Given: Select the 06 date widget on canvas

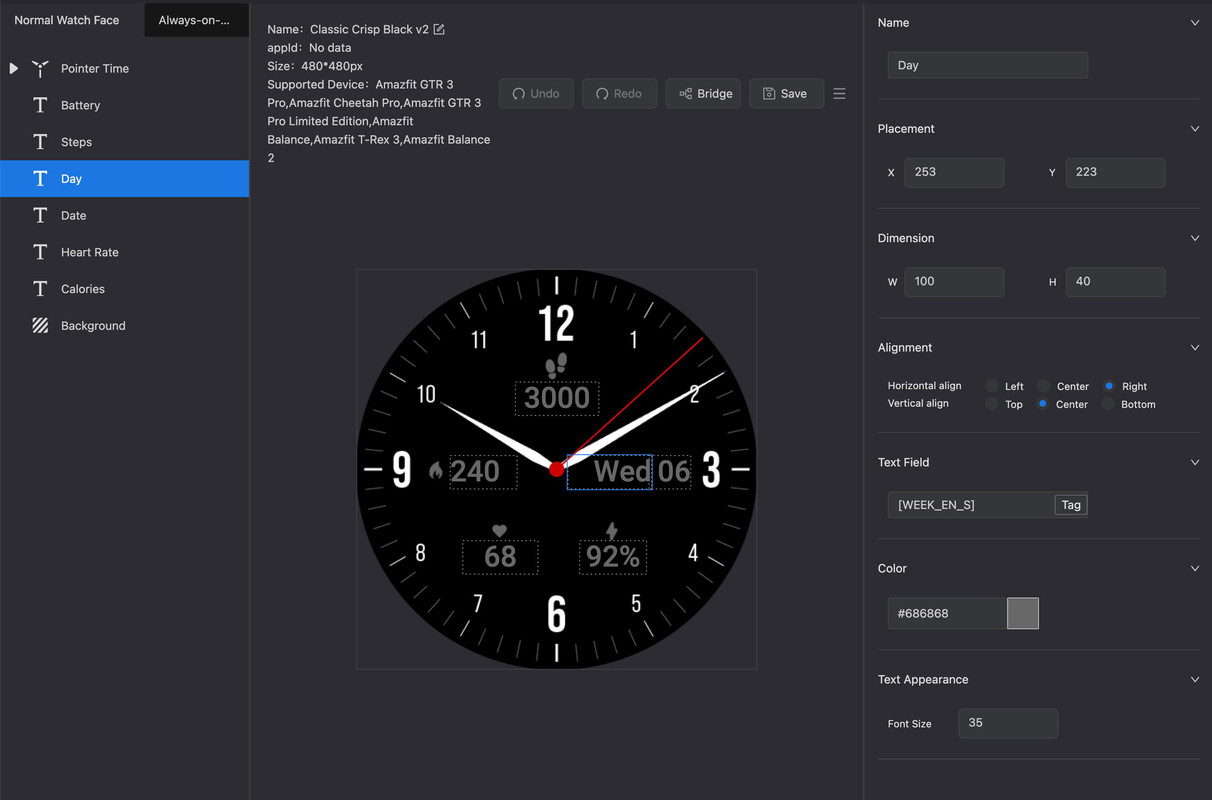Looking at the screenshot, I should tap(673, 471).
